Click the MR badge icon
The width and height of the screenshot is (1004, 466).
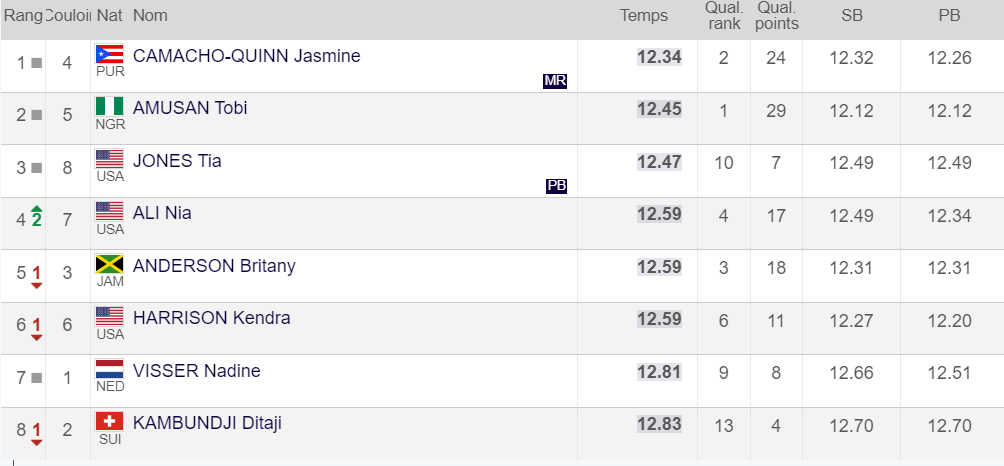click(555, 81)
